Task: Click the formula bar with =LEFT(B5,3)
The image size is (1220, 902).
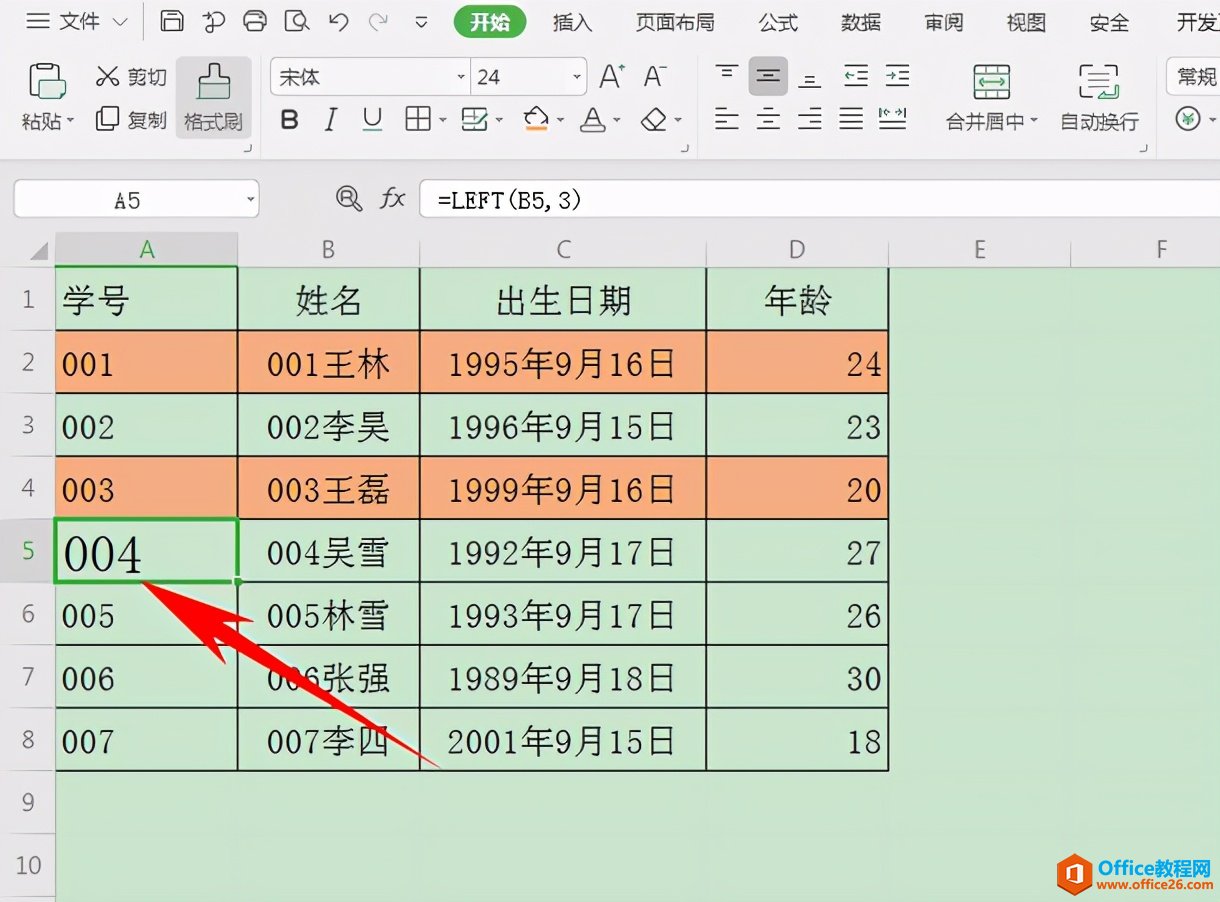Action: pos(820,199)
